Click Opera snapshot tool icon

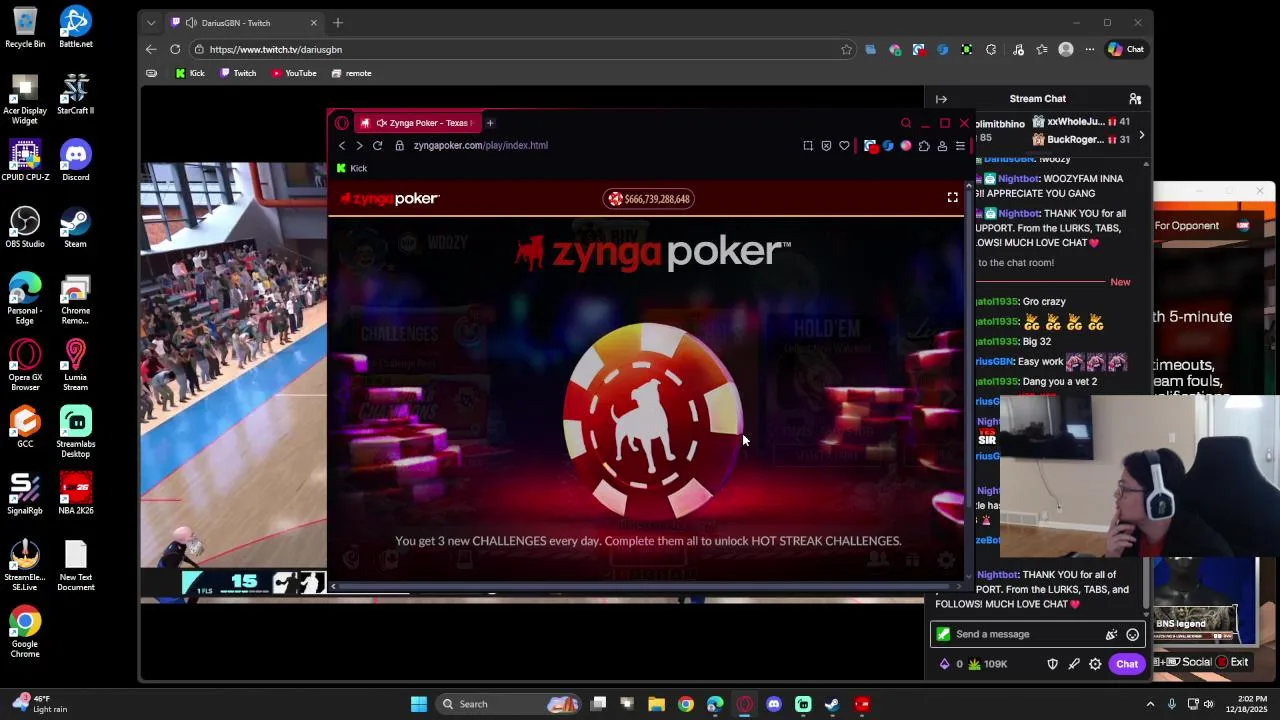point(808,146)
